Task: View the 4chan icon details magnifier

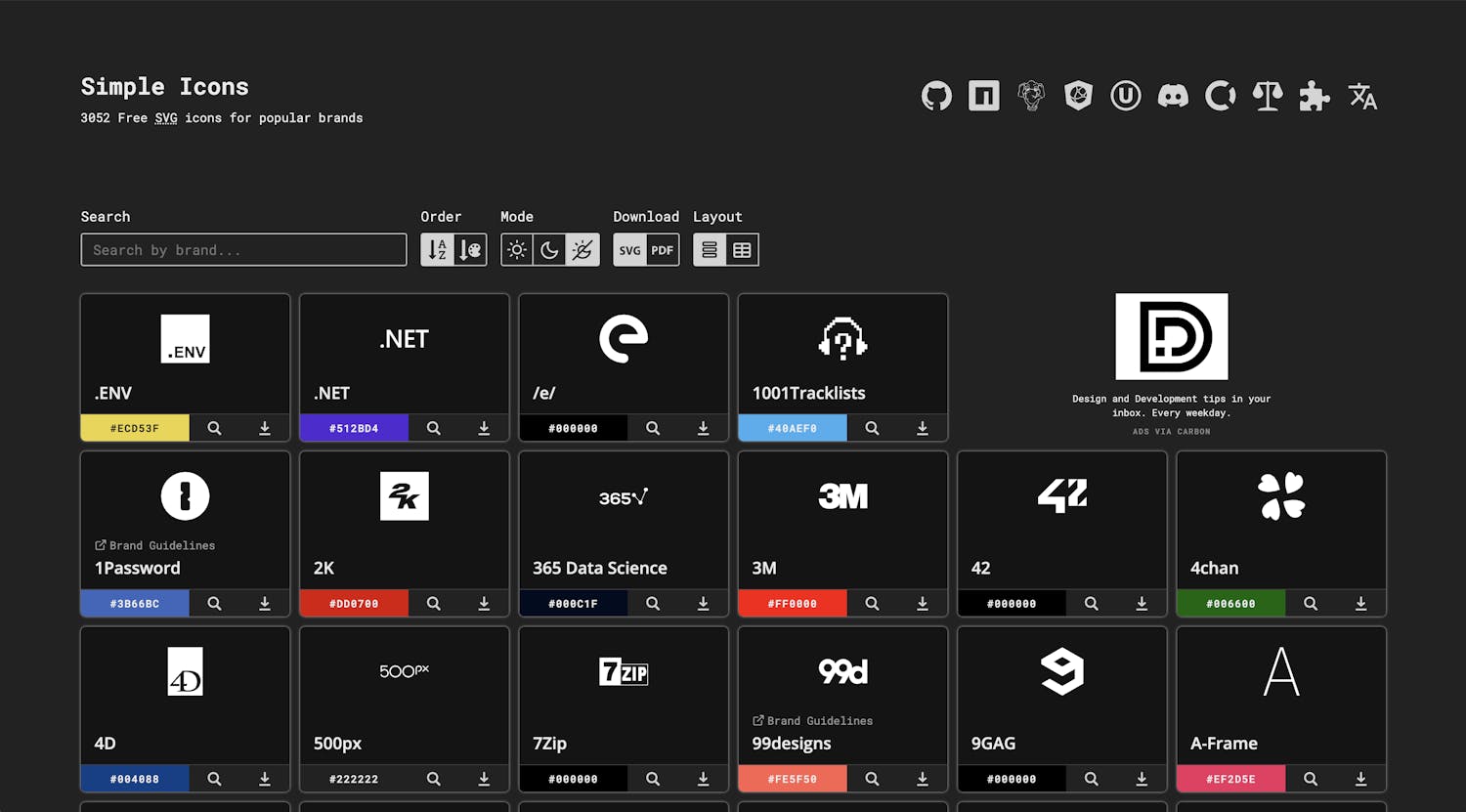Action: (x=1310, y=604)
